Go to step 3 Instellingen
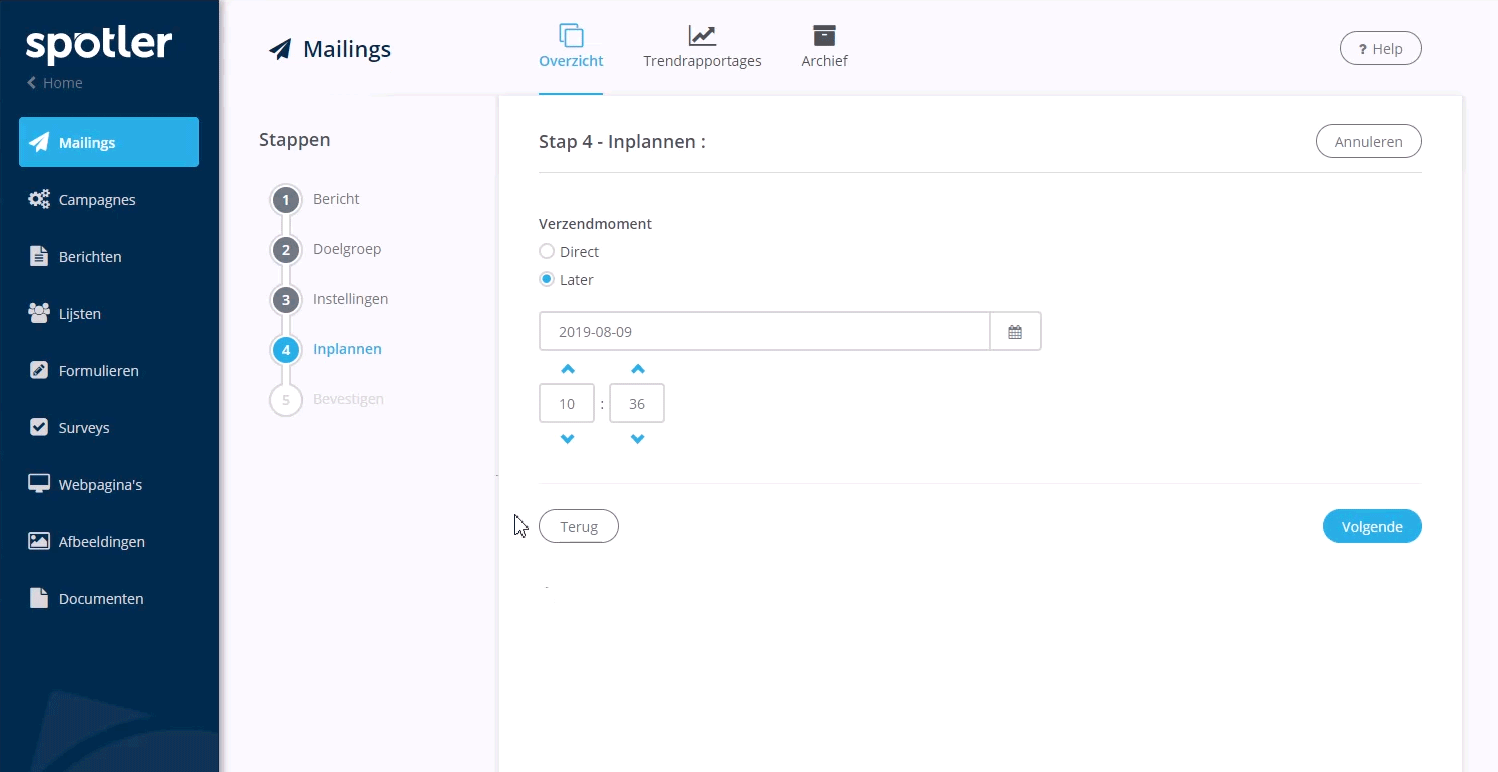 330,299
